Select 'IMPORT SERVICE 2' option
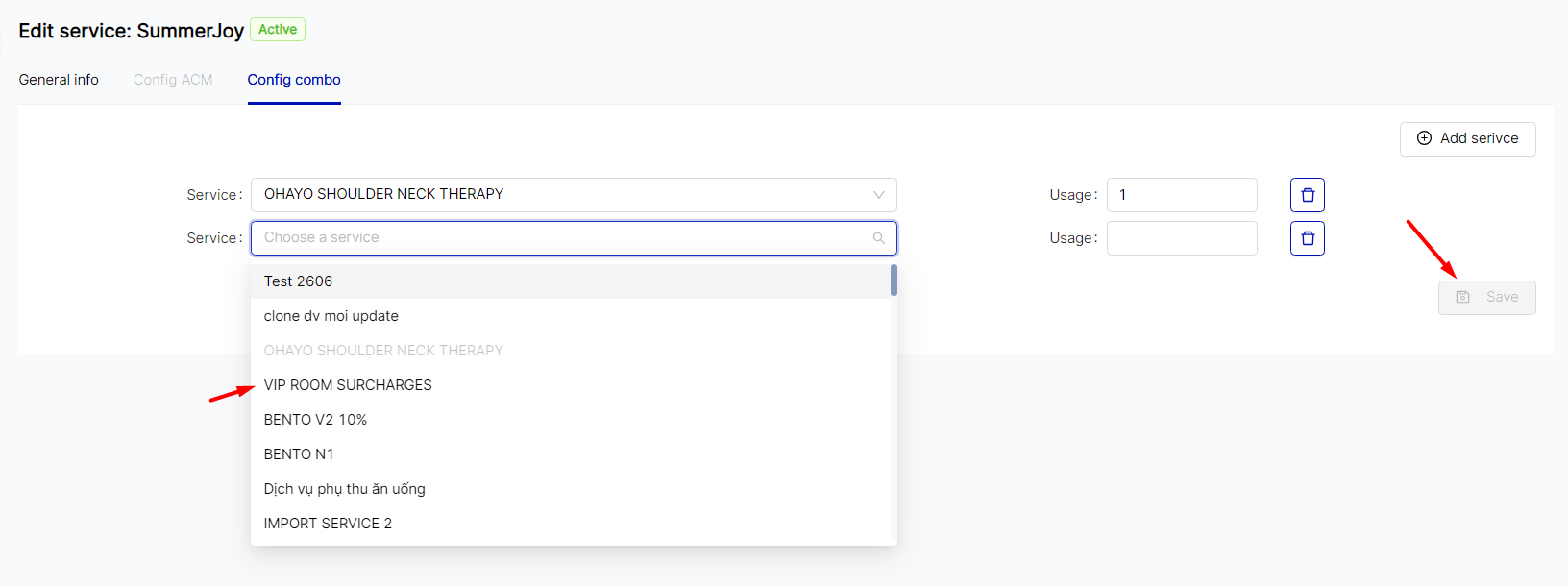This screenshot has width=1568, height=586. click(328, 524)
